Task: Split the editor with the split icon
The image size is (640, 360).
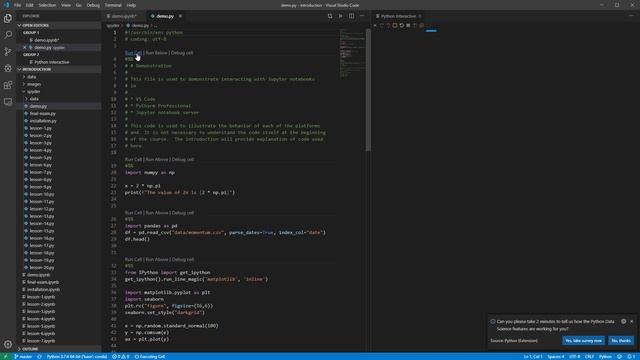Action: coord(351,16)
